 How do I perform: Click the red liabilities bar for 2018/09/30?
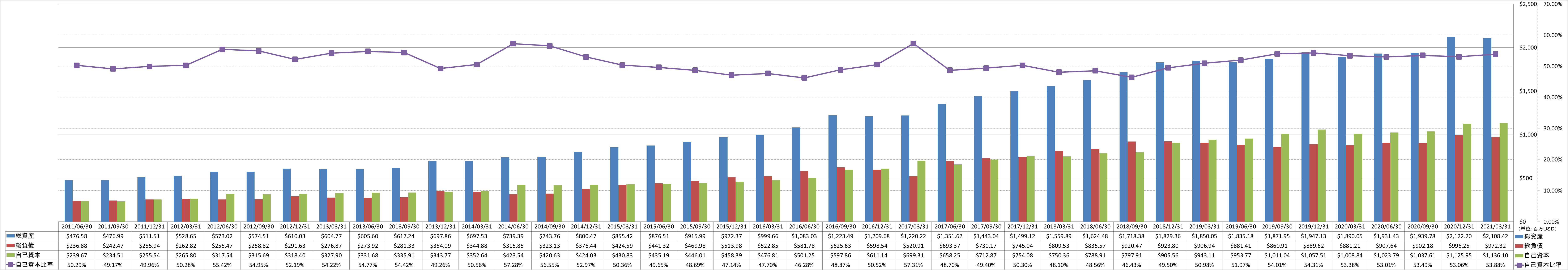click(x=1132, y=182)
